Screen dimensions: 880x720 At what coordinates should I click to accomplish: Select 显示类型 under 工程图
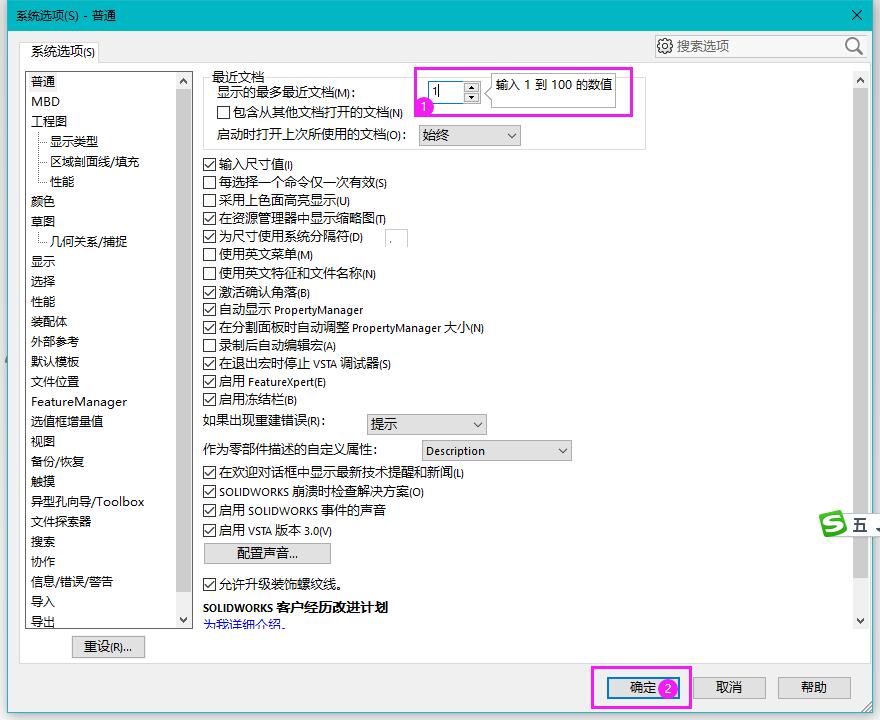coord(74,141)
